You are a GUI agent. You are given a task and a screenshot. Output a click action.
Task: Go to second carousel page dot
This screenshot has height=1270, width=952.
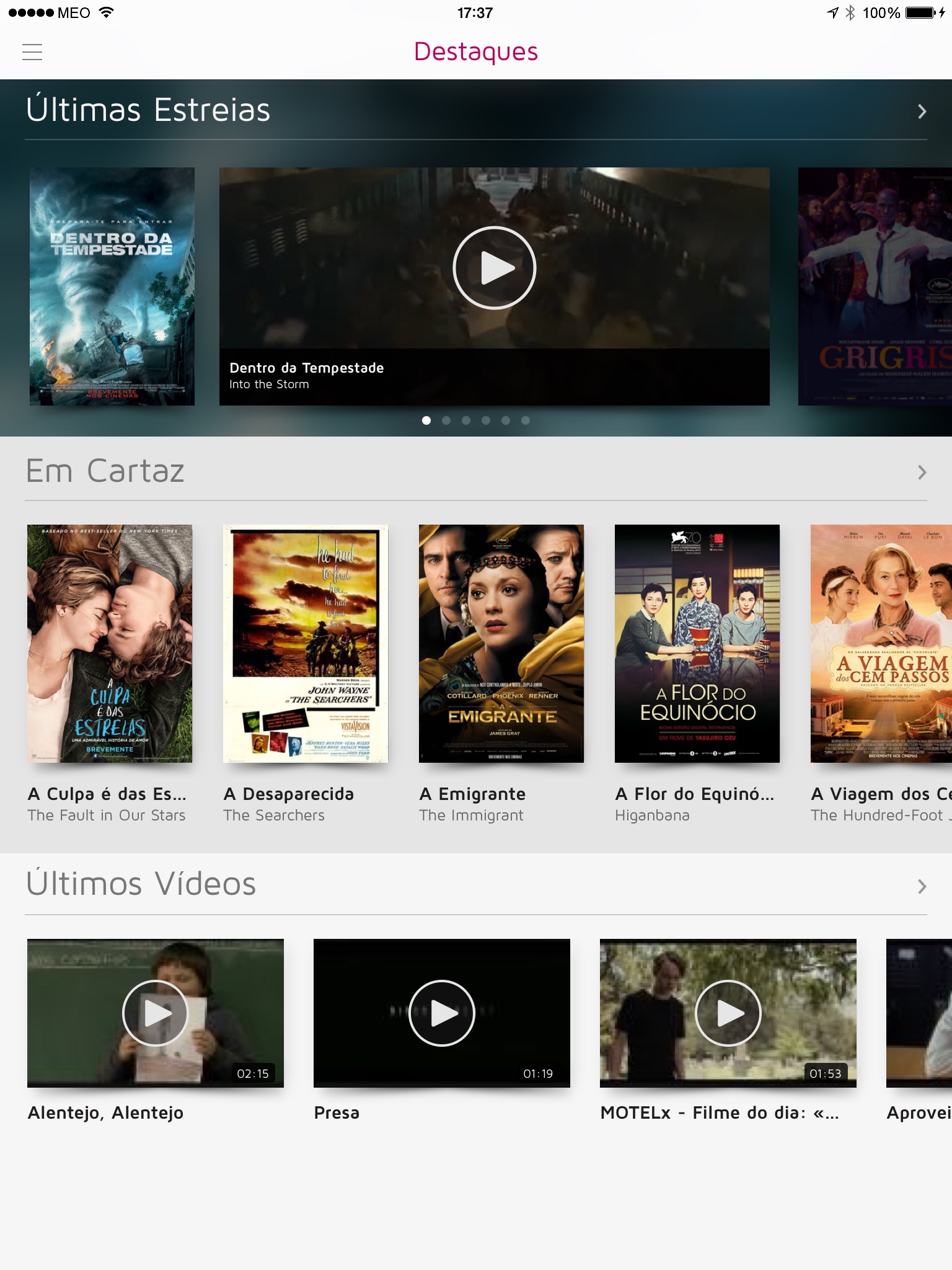pyautogui.click(x=446, y=420)
